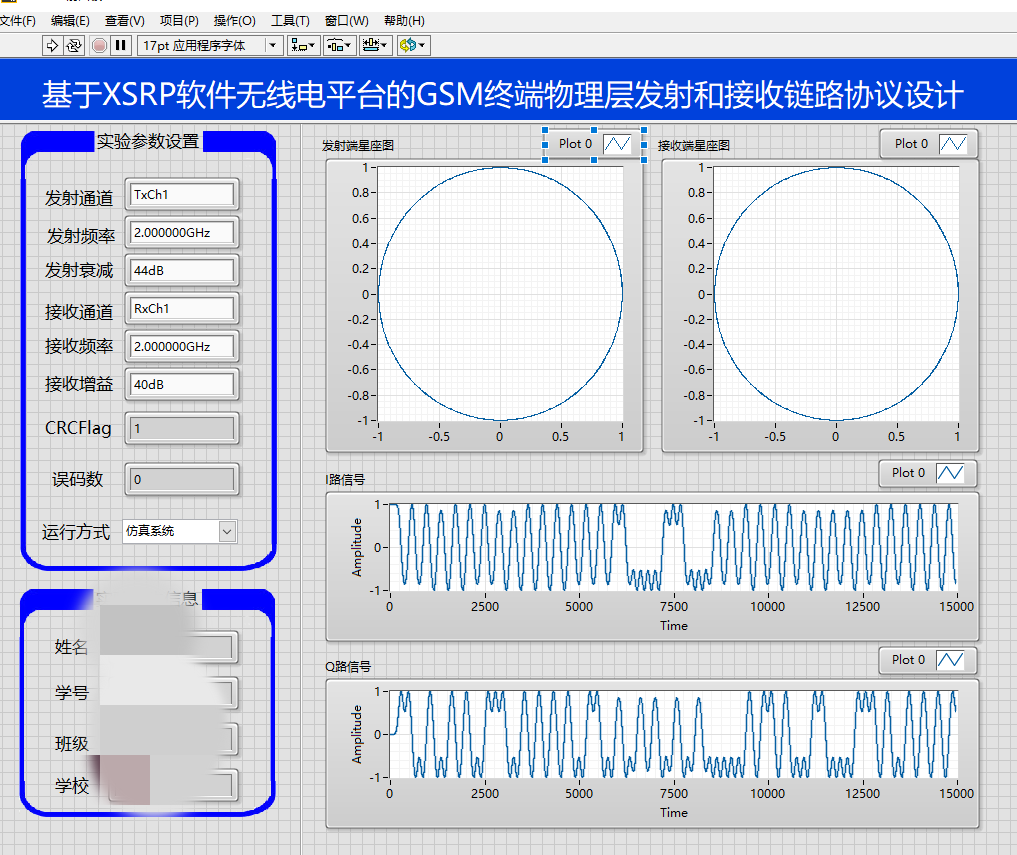The image size is (1017, 855).
Task: Click the 接收端星座图 graph label
Action: pos(694,146)
